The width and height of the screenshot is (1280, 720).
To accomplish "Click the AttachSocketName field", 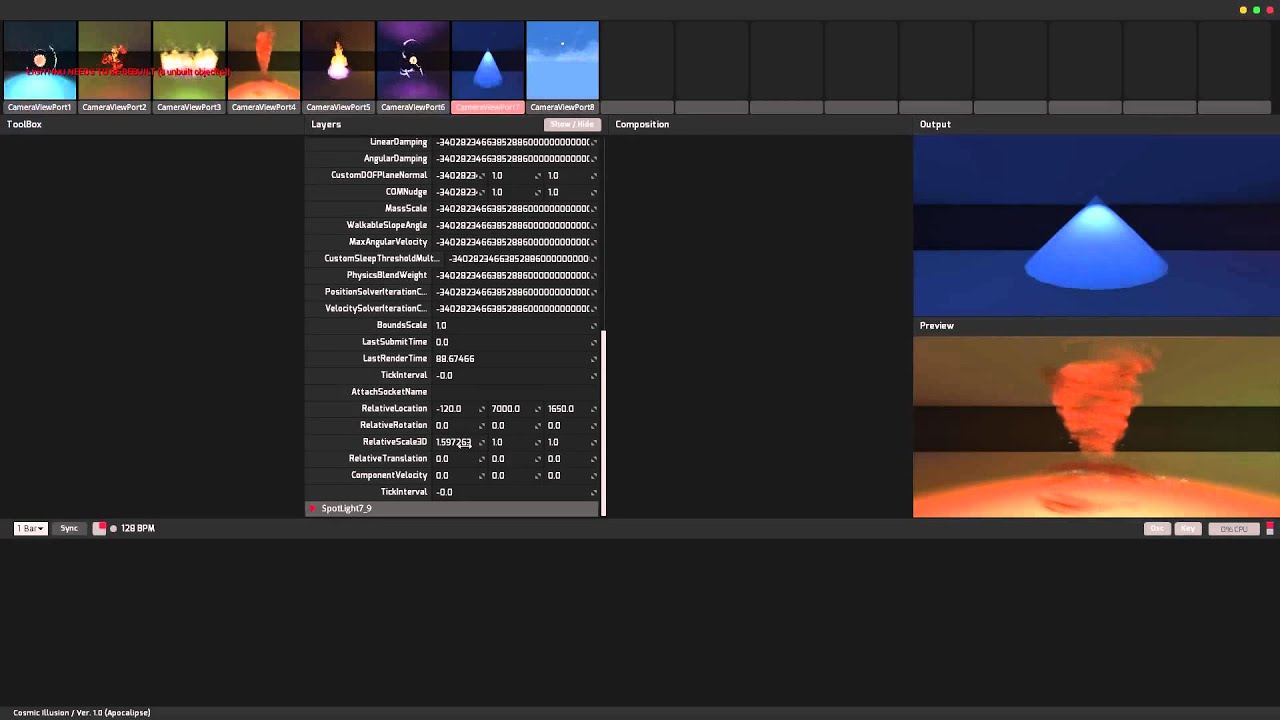I will click(x=515, y=392).
